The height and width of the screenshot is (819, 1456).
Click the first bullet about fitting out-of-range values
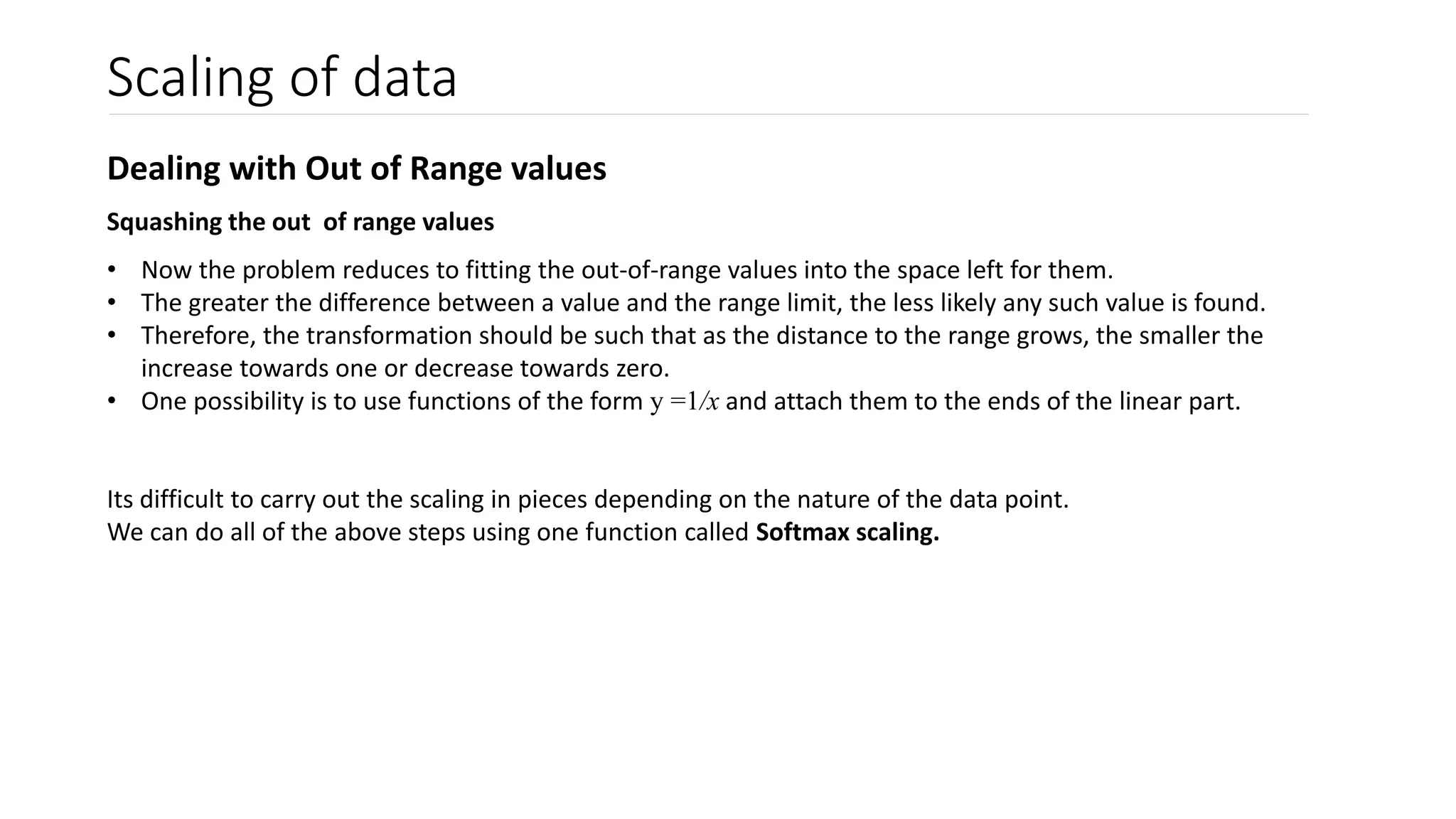[x=627, y=270]
